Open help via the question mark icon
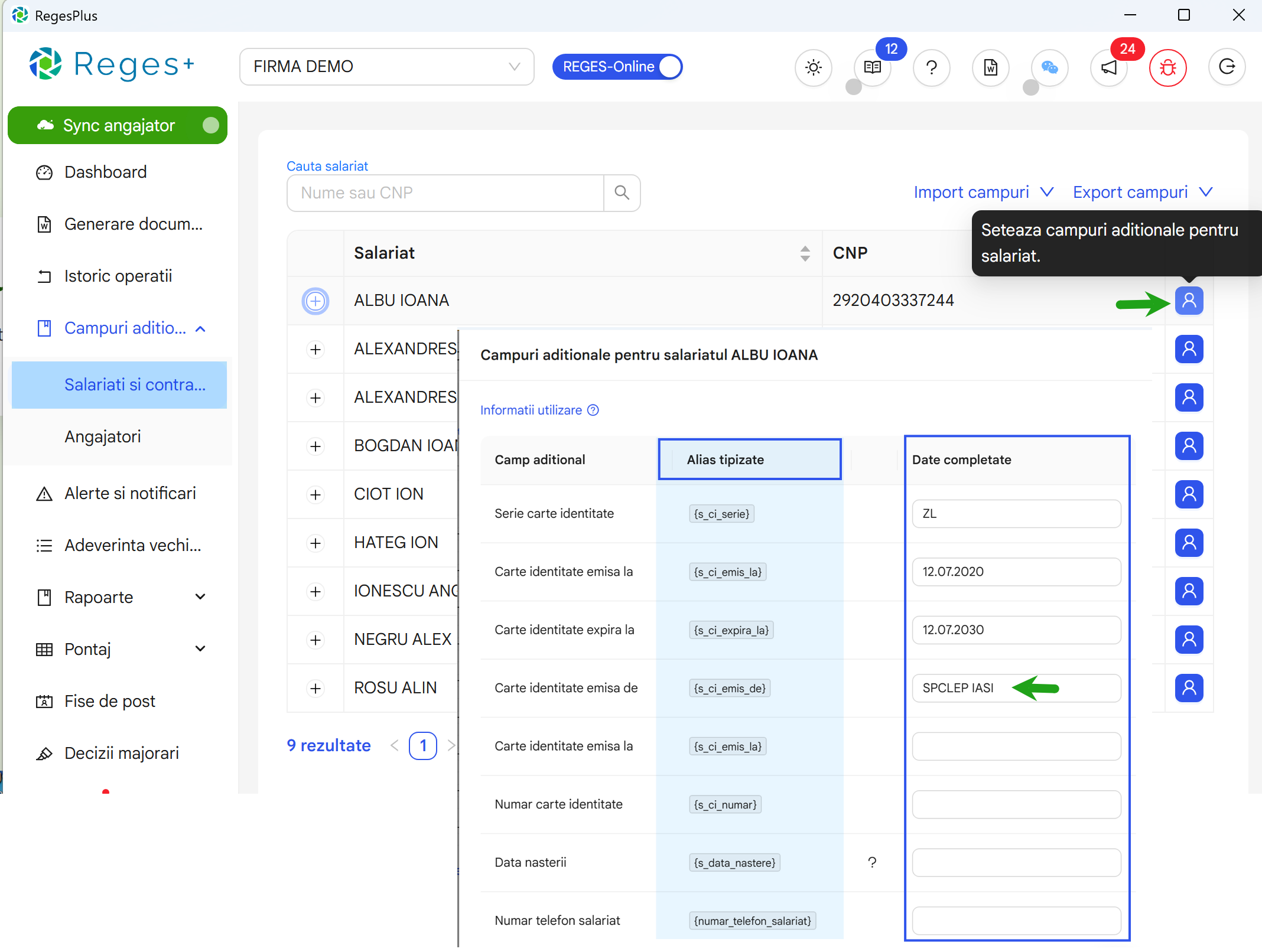The image size is (1262, 952). pyautogui.click(x=932, y=67)
